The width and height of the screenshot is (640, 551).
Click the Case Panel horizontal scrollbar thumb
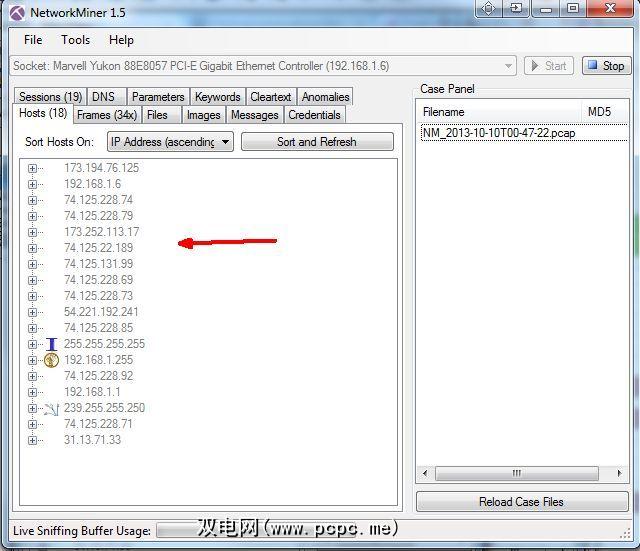pyautogui.click(x=516, y=473)
